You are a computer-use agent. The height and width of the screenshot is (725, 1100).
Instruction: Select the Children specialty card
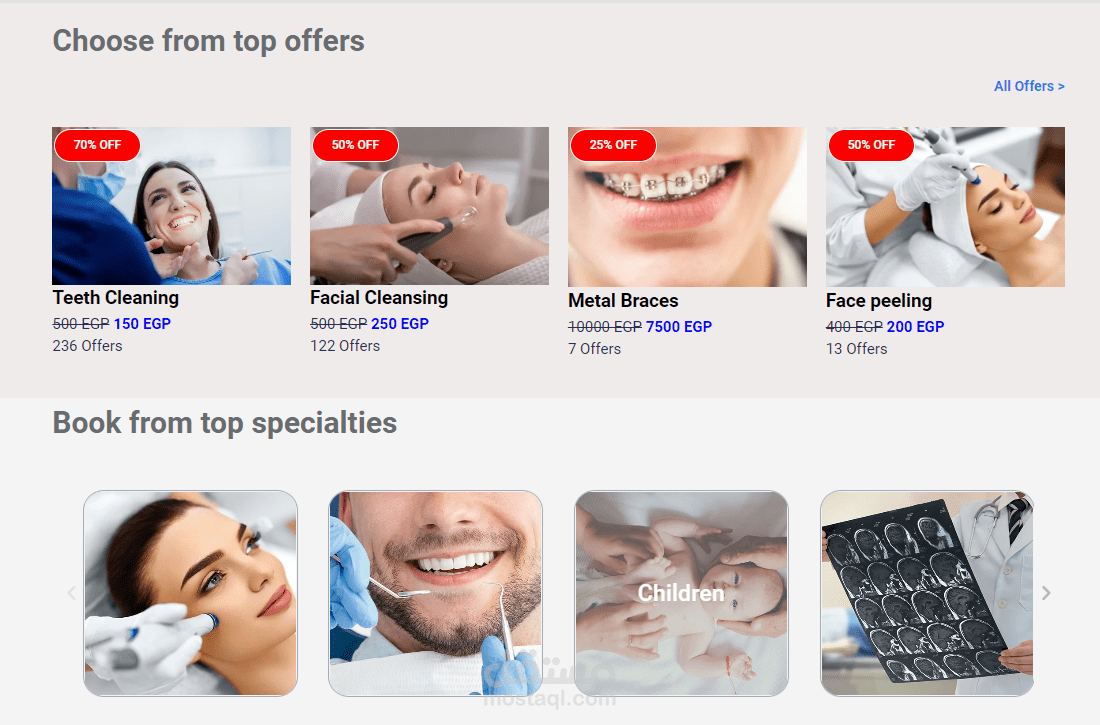[682, 593]
